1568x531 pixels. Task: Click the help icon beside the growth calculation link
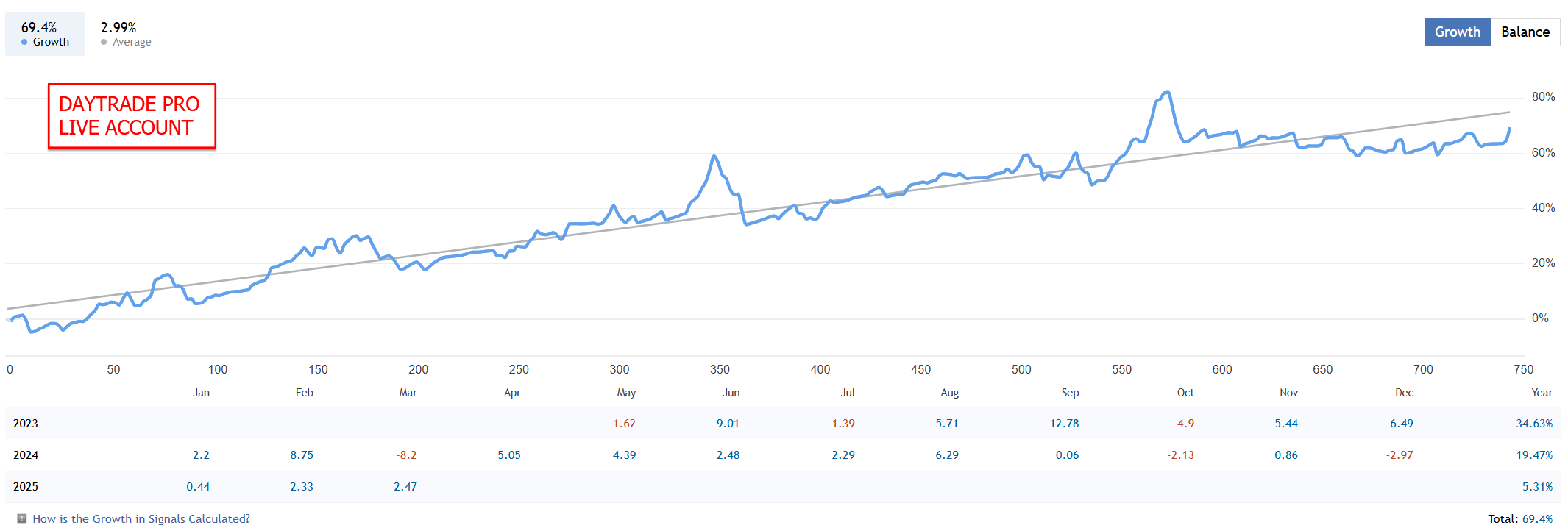pyautogui.click(x=22, y=518)
